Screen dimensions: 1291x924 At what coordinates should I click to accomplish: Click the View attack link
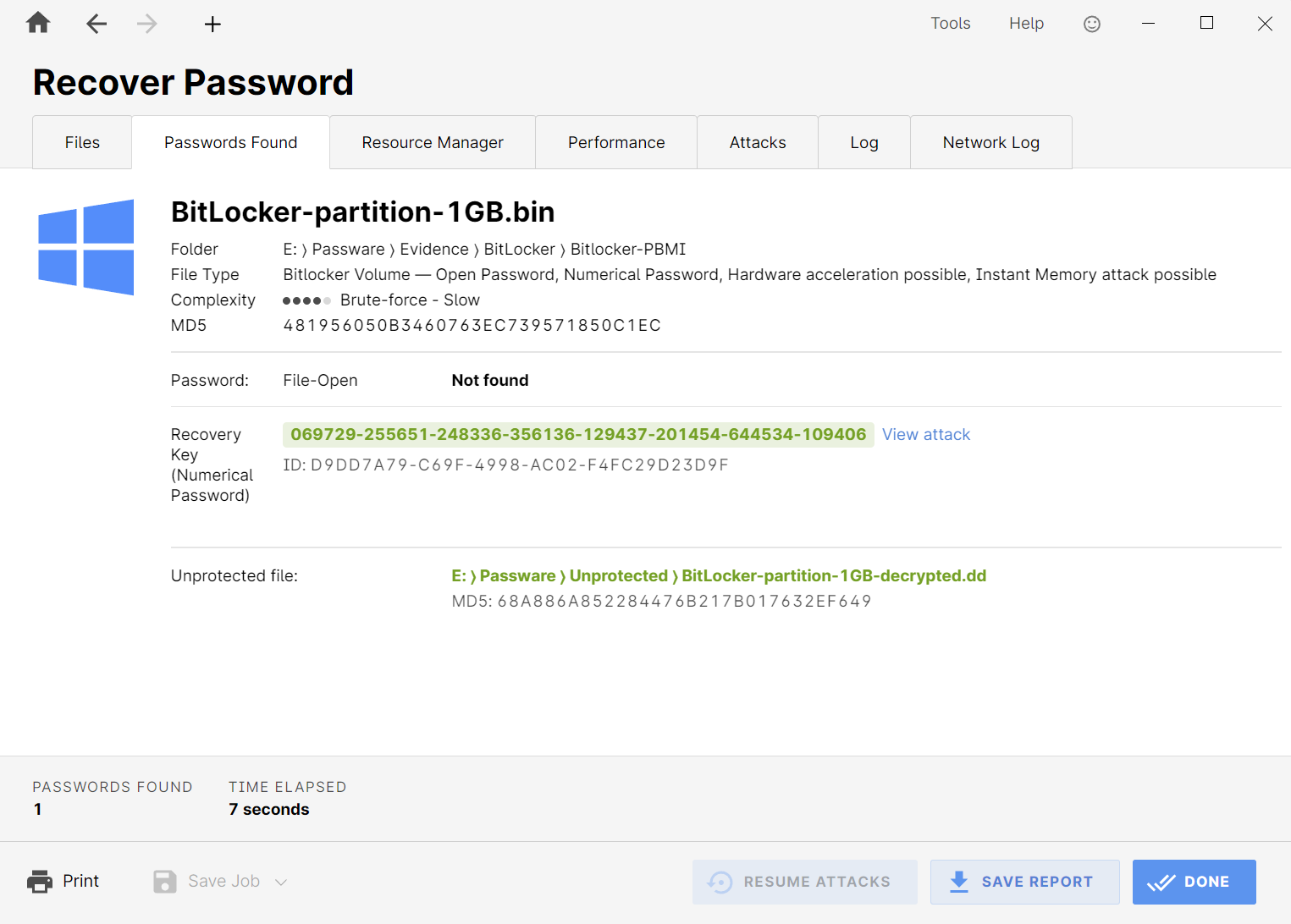926,434
